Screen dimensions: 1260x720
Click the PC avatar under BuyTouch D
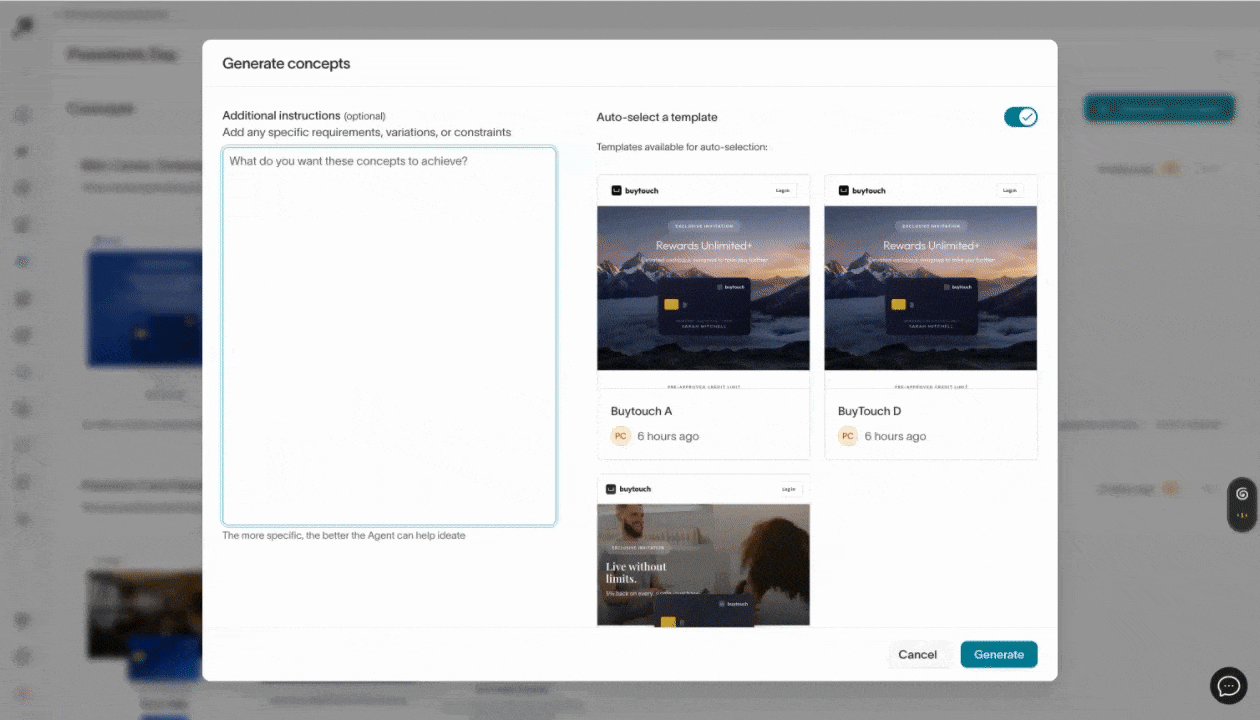tap(848, 436)
